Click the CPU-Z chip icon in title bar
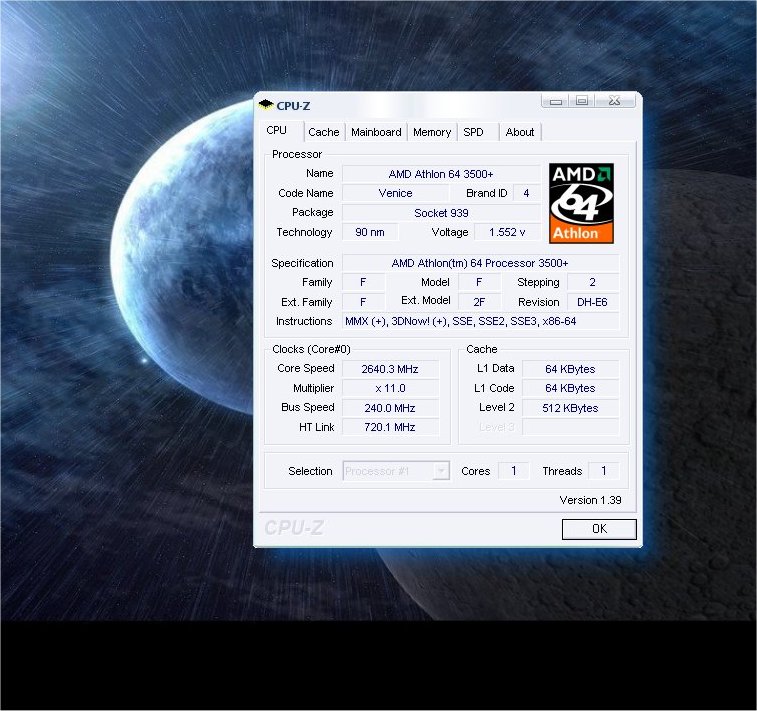This screenshot has width=757, height=711. coord(266,104)
